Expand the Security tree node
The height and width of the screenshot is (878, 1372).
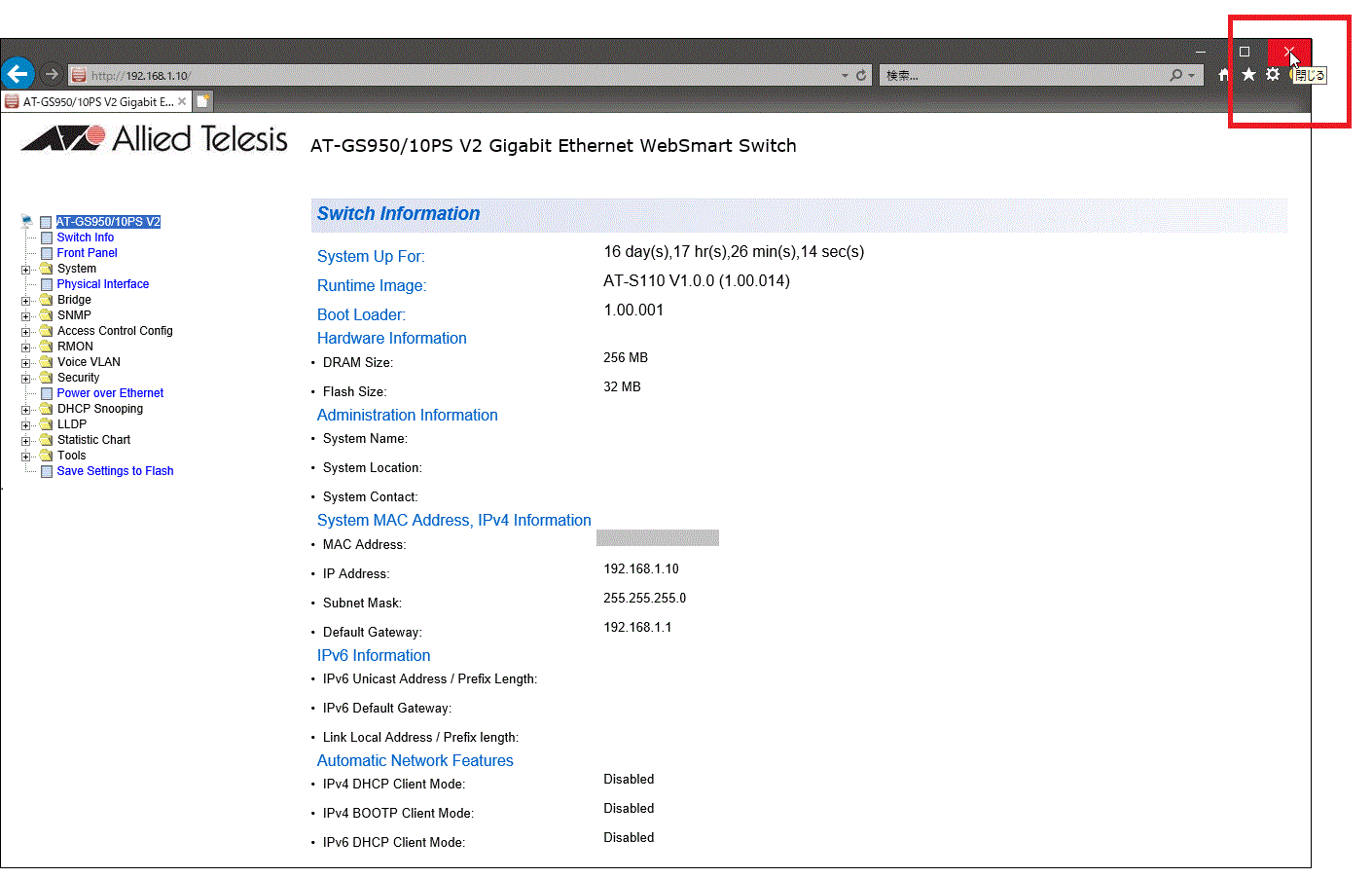pyautogui.click(x=26, y=379)
